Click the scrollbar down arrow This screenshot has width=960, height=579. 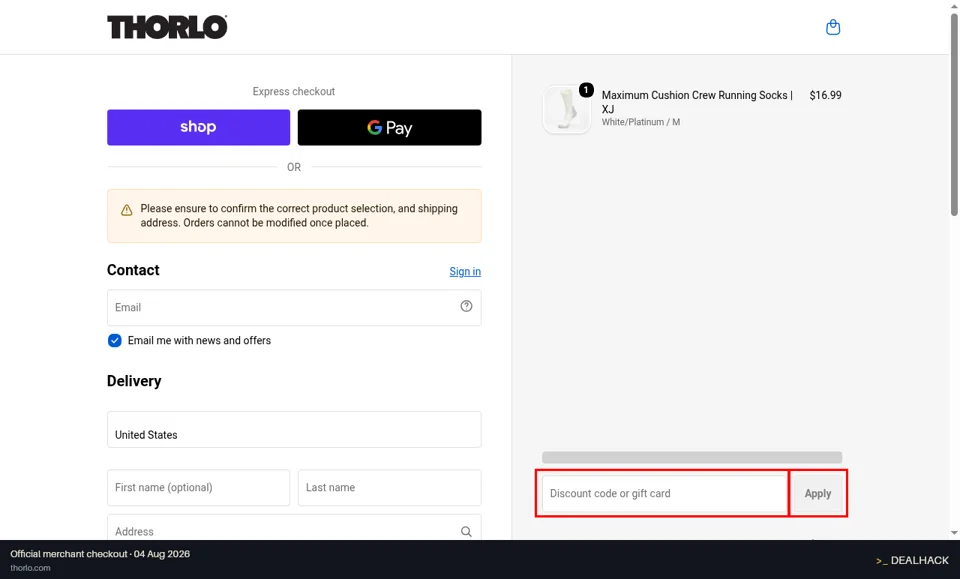click(x=954, y=533)
